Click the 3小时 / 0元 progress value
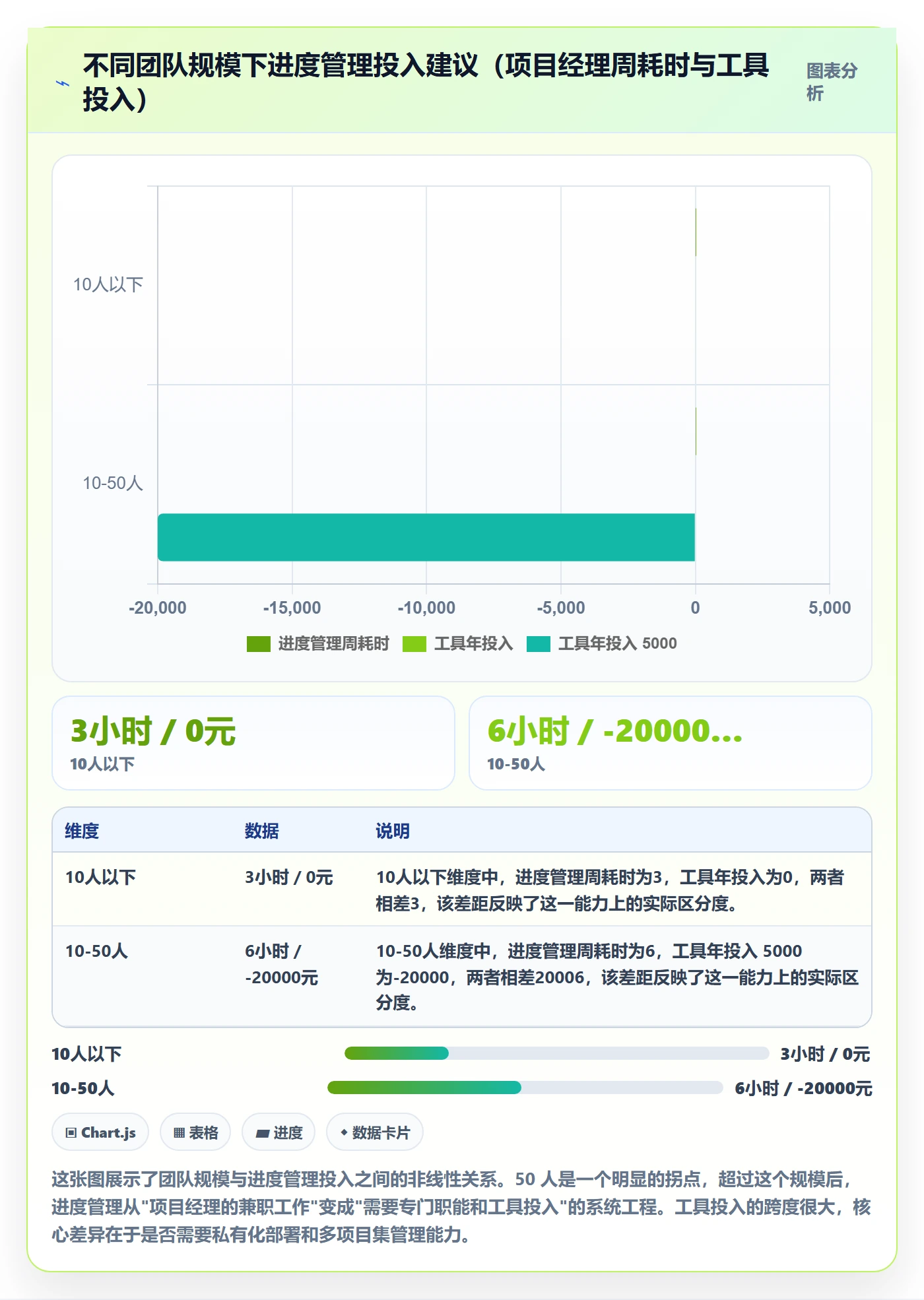This screenshot has height=1300, width=924. click(x=825, y=1054)
